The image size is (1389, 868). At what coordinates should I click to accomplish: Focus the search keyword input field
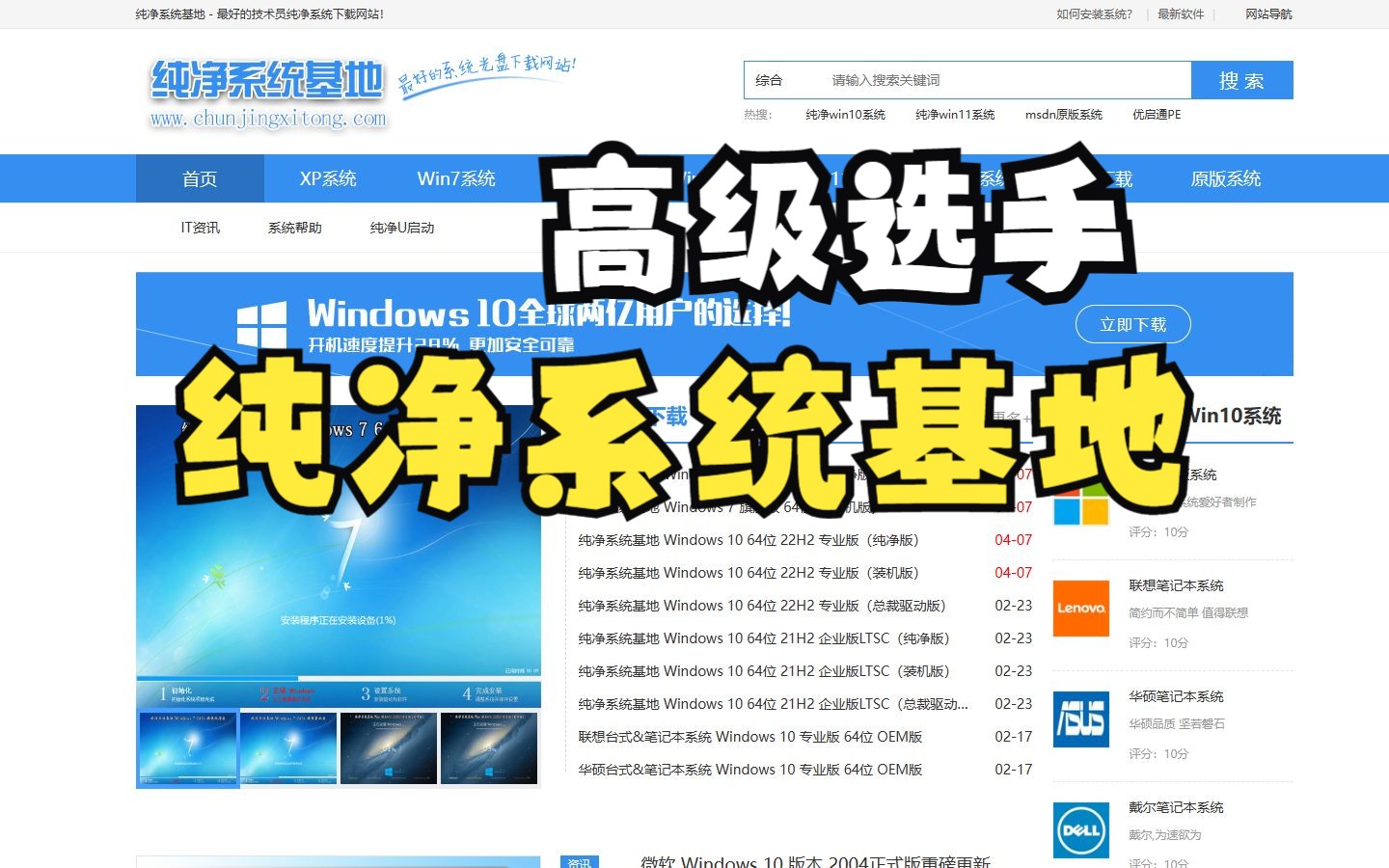pos(1007,80)
